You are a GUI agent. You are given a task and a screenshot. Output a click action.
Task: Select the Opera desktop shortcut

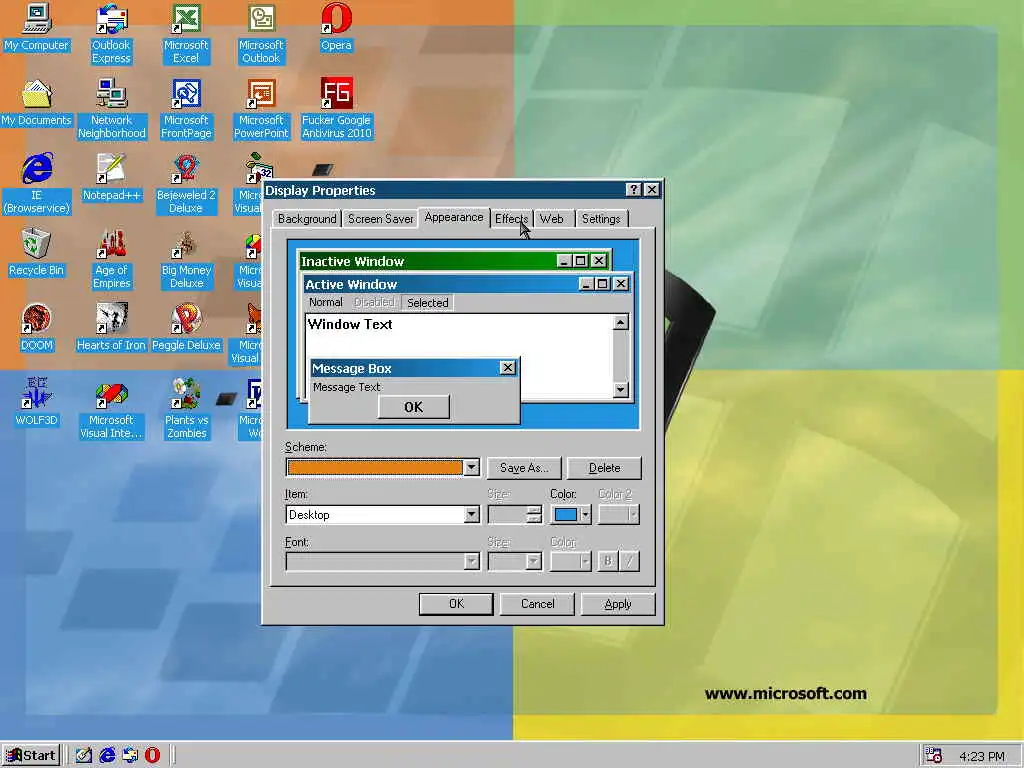[336, 27]
